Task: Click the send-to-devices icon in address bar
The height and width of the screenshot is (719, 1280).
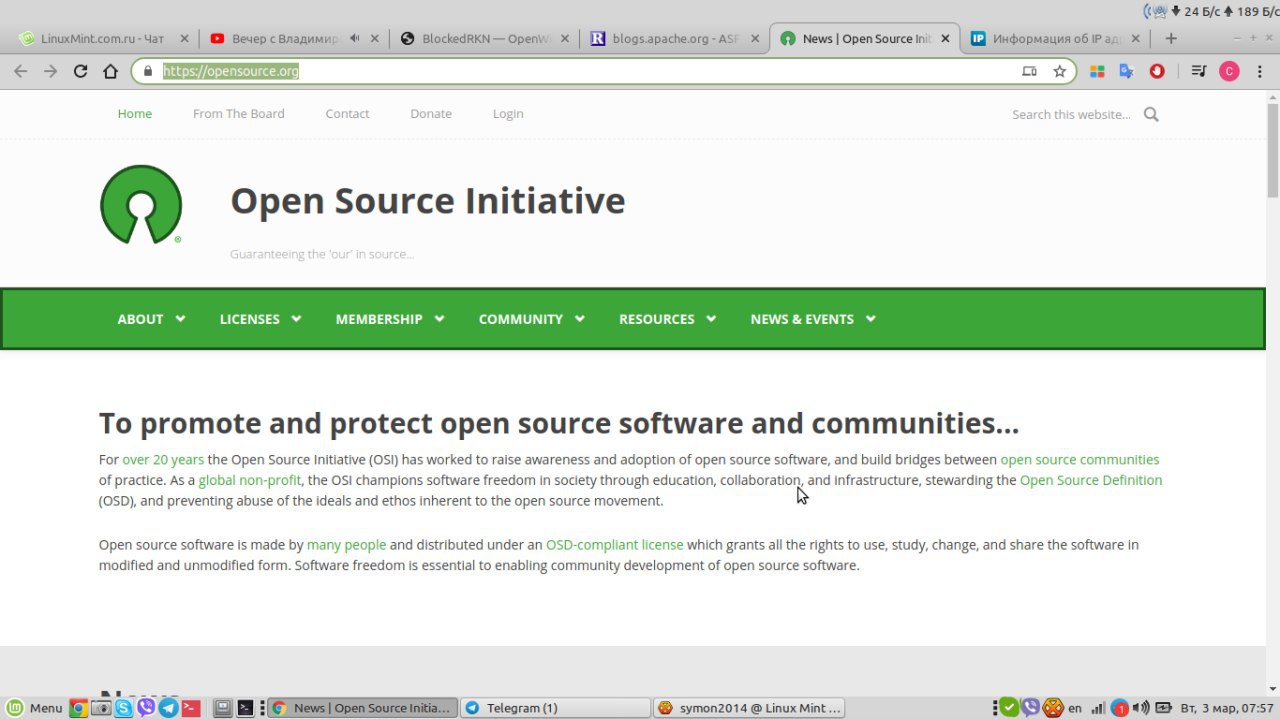Action: (x=1029, y=71)
